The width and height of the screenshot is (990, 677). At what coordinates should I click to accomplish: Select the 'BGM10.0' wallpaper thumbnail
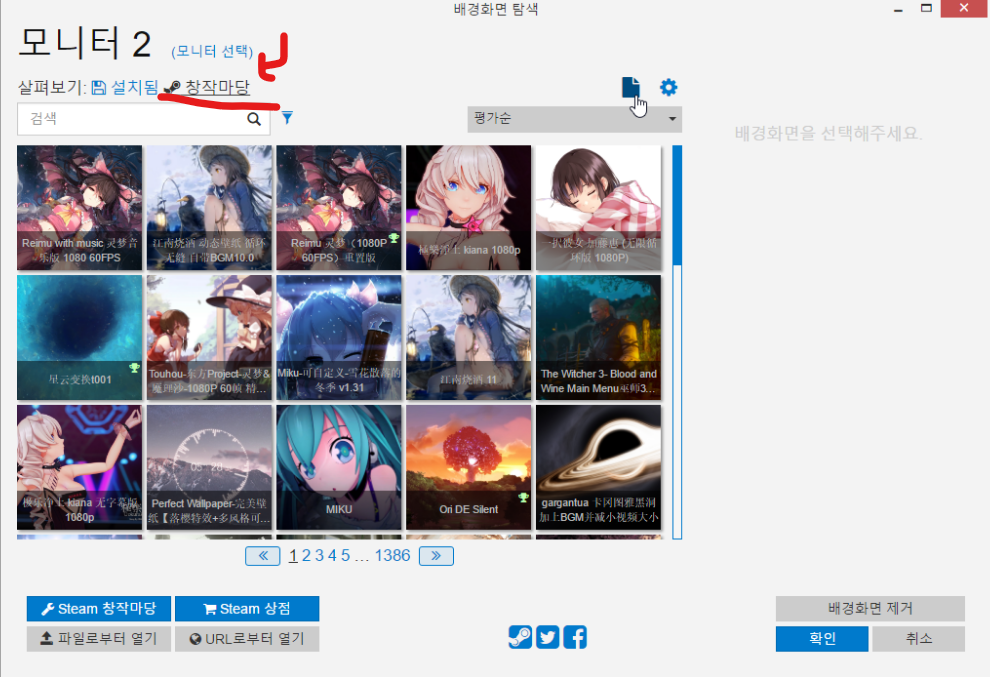(x=210, y=208)
